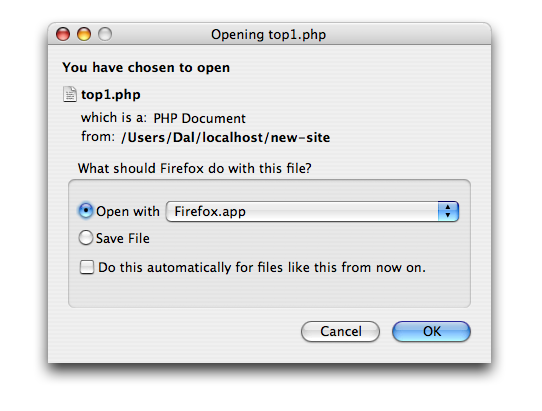Click the grayed-out zoom window button
This screenshot has width=542, height=411.
pos(105,34)
